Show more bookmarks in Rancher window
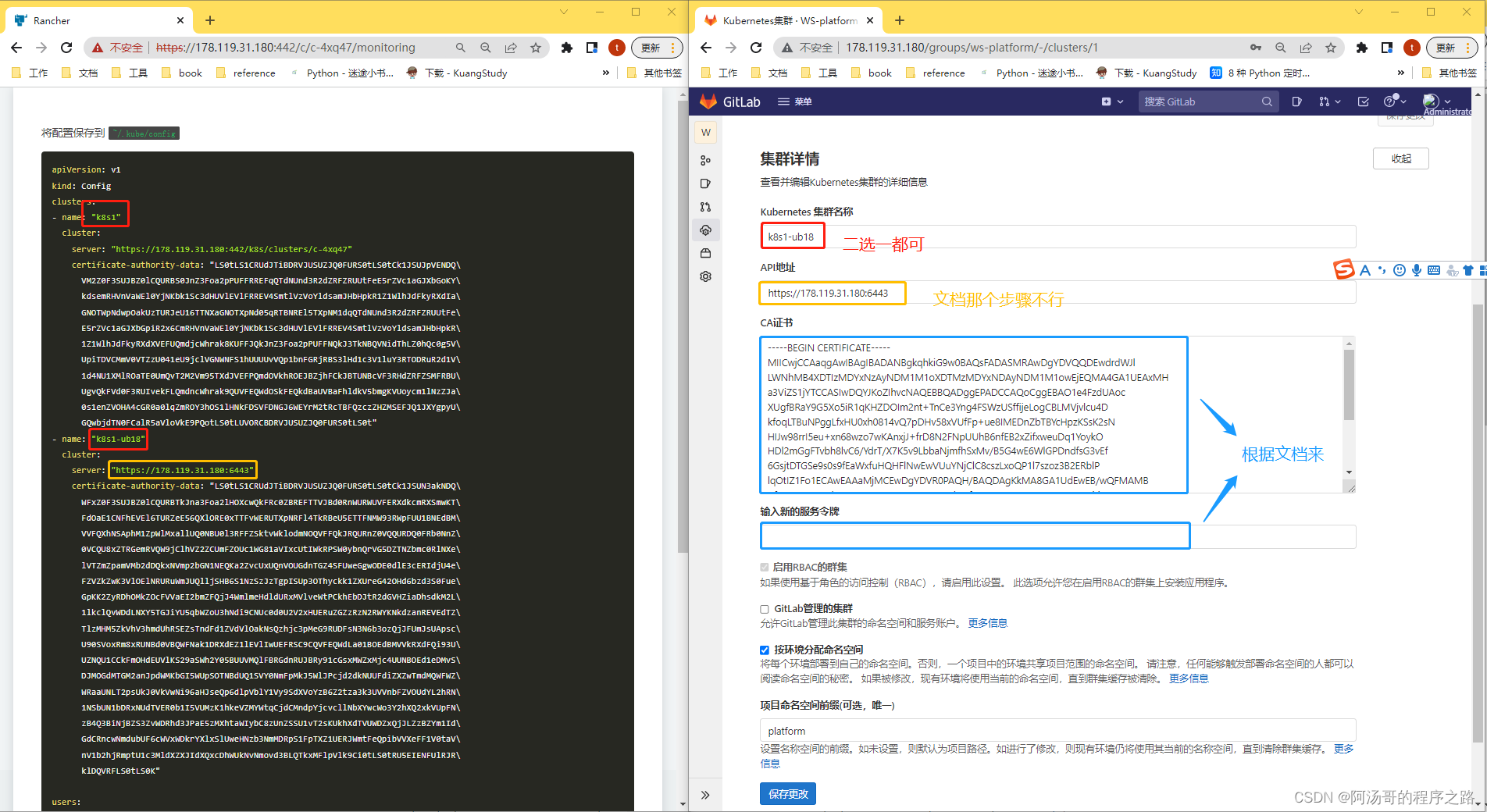The height and width of the screenshot is (812, 1487). [606, 73]
